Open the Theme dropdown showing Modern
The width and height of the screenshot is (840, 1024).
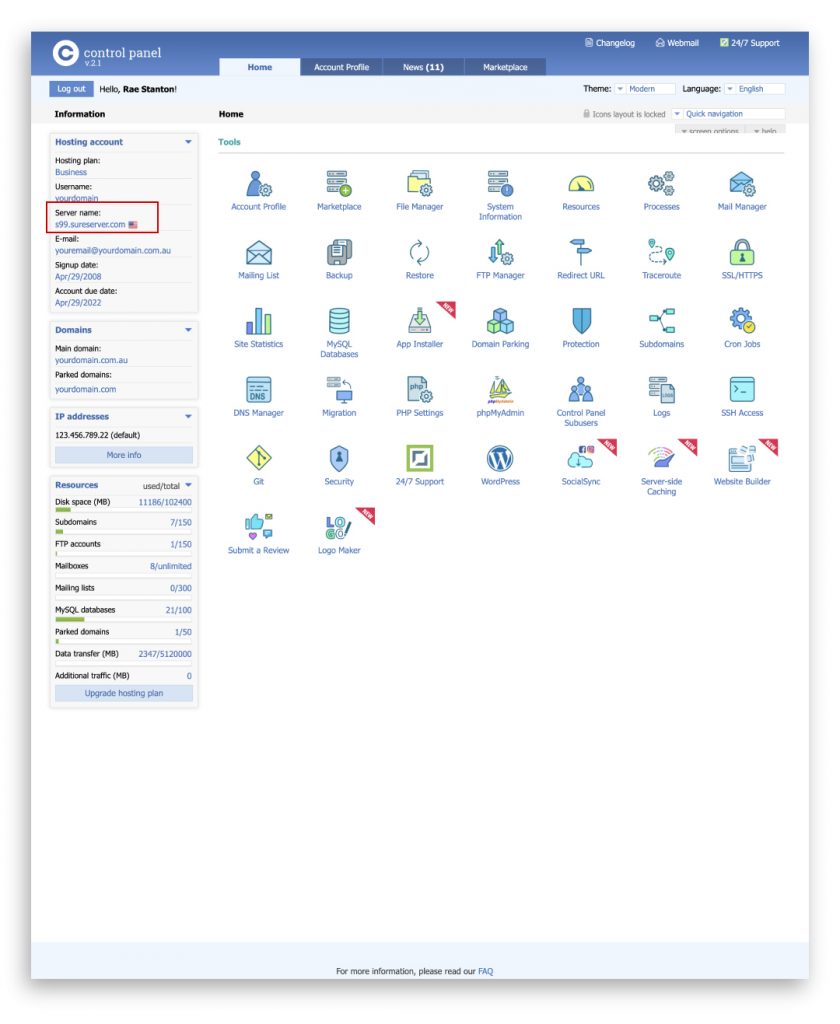[x=645, y=89]
